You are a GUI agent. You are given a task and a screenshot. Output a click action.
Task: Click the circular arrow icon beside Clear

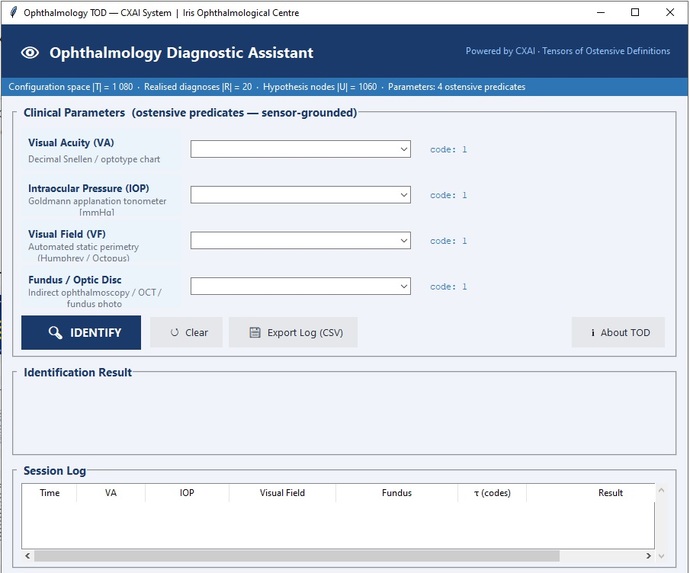point(175,333)
